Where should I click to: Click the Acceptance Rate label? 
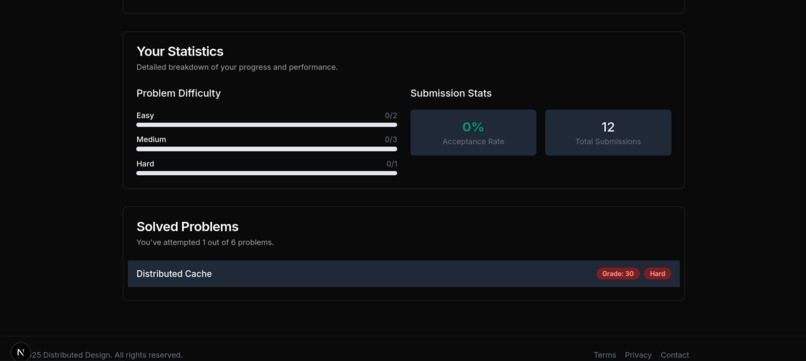click(473, 141)
